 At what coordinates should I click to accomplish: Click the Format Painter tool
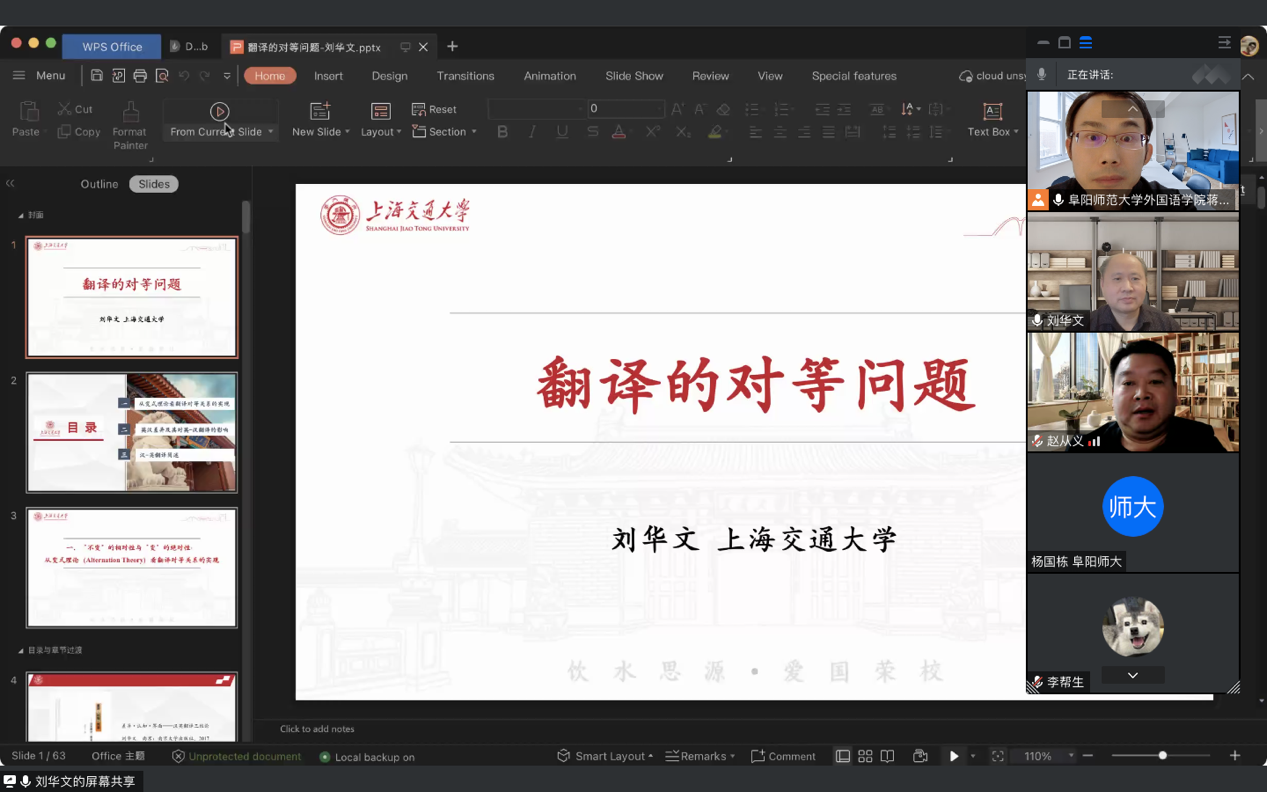[130, 124]
